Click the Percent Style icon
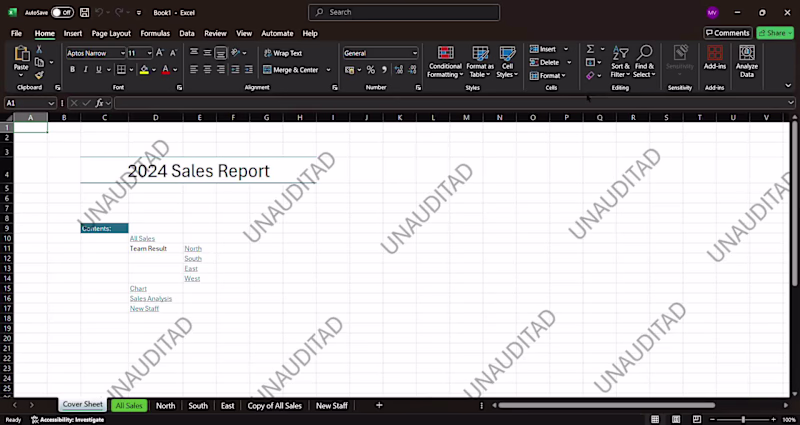Image resolution: width=800 pixels, height=425 pixels. click(x=371, y=69)
